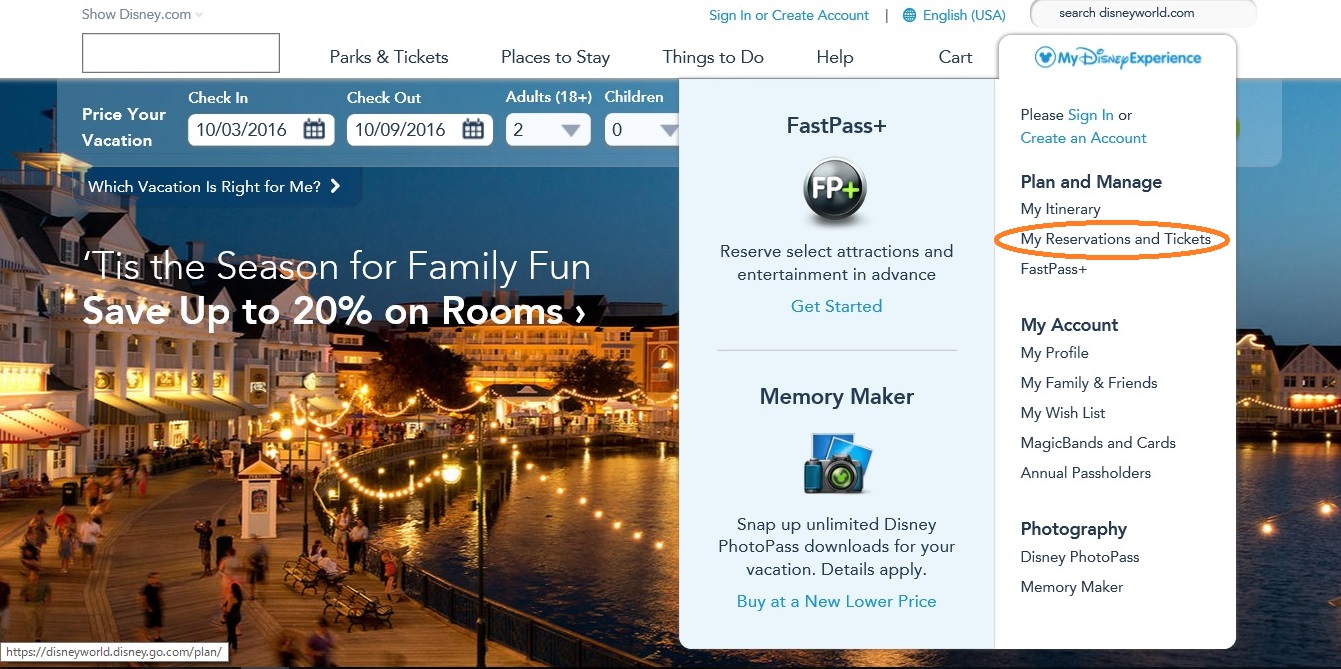1341x669 pixels.
Task: Open the Parks & Tickets menu
Action: coord(389,57)
